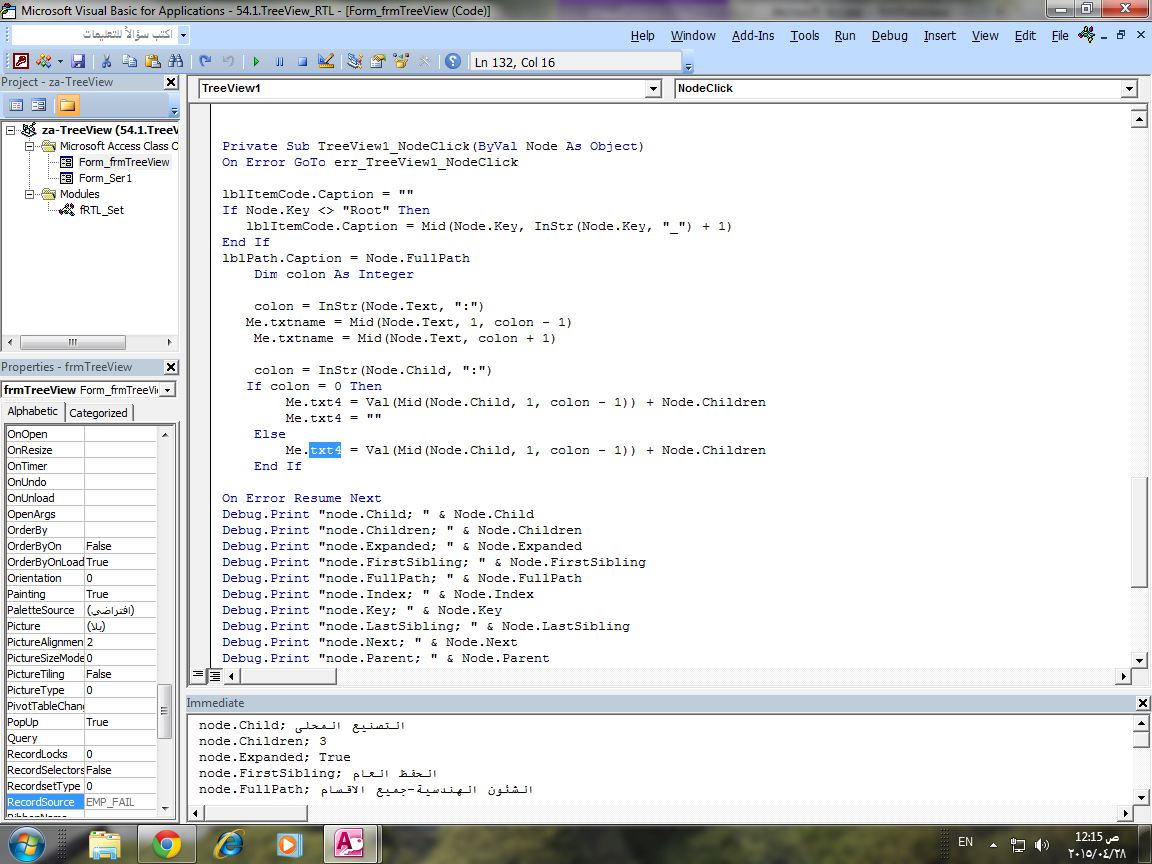
Task: Open the Help menu
Action: point(642,35)
